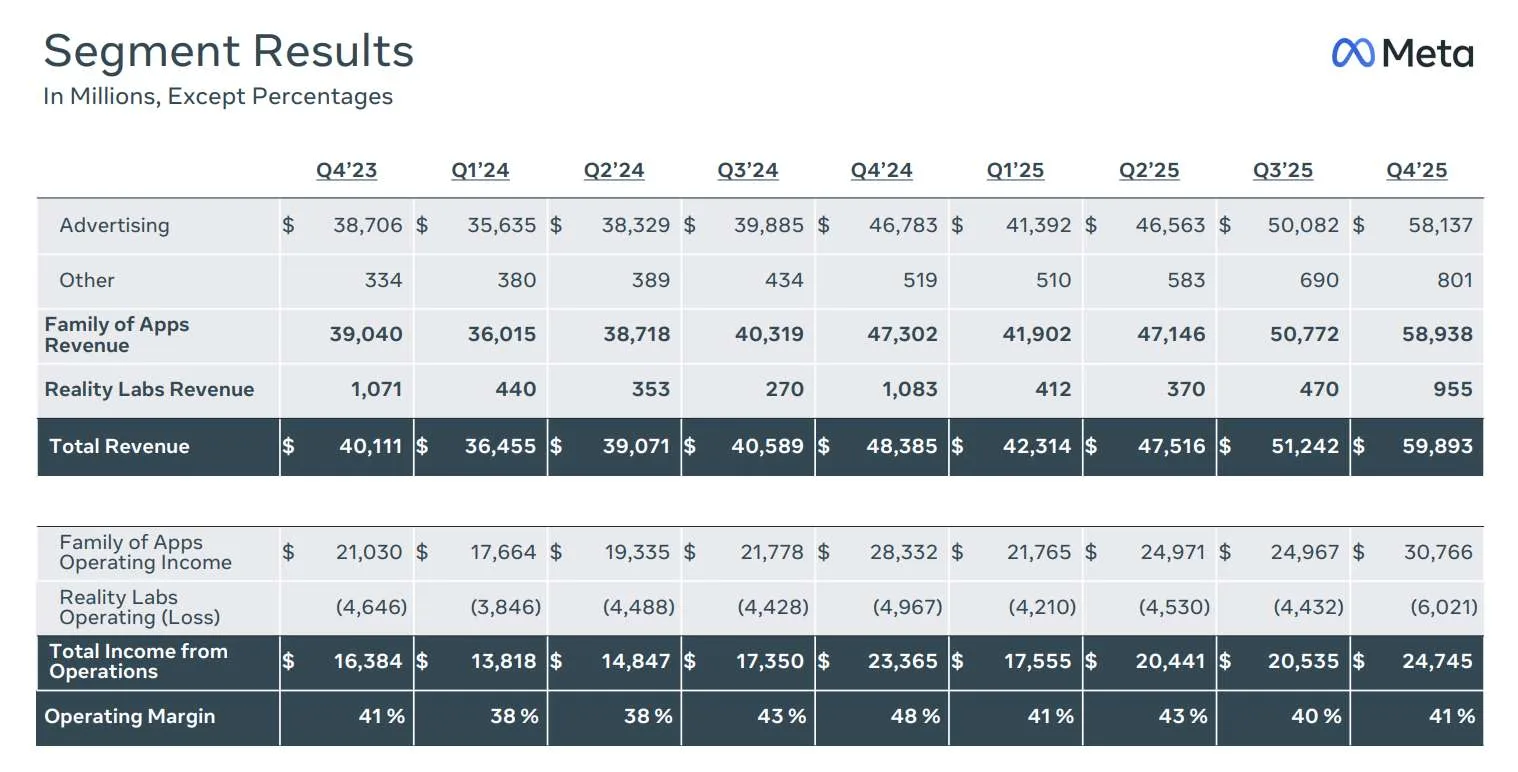Select the Reality Labs Revenue label
Viewport: 1518px width, 772px height.
(x=150, y=389)
